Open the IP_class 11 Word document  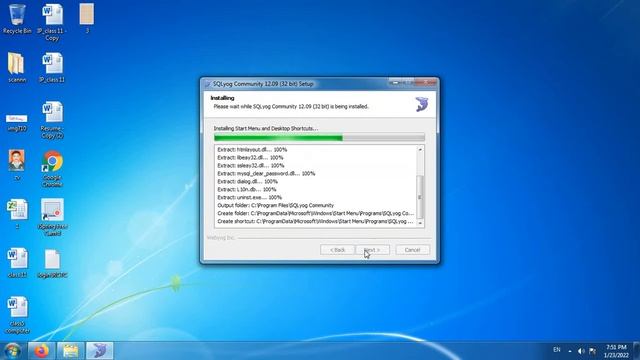(x=52, y=67)
